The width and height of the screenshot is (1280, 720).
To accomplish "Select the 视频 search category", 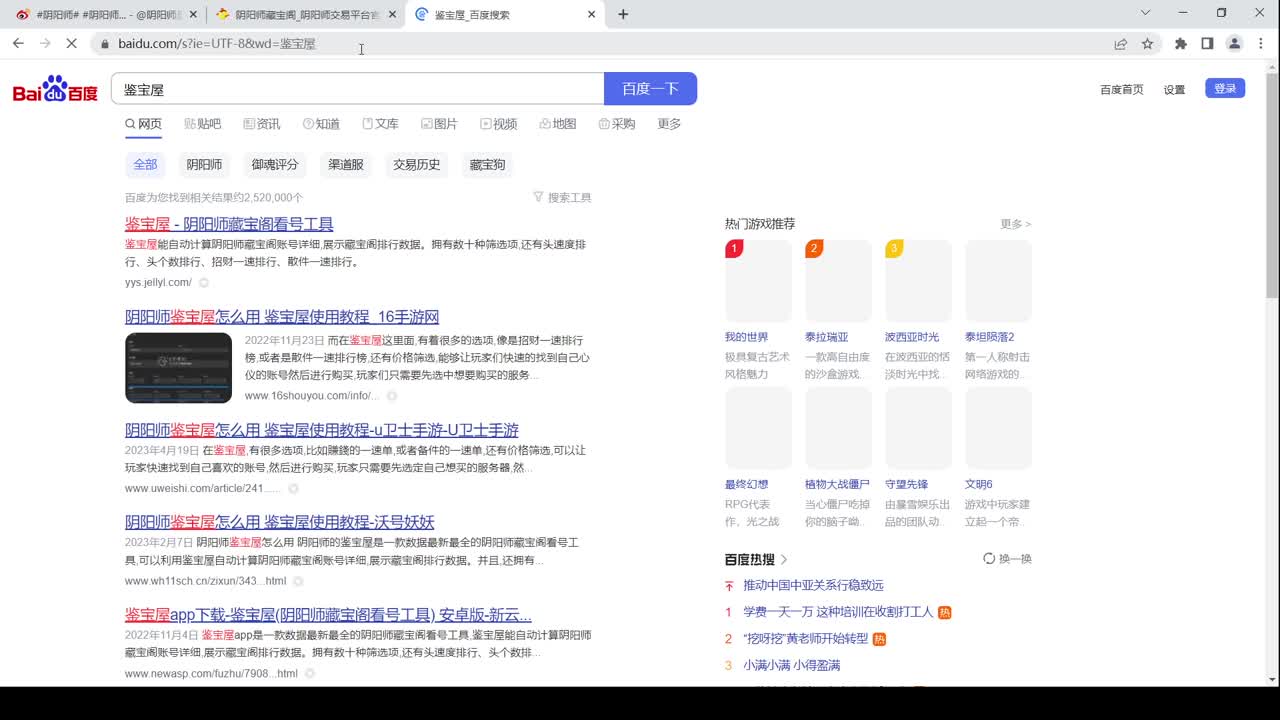I will tap(498, 124).
